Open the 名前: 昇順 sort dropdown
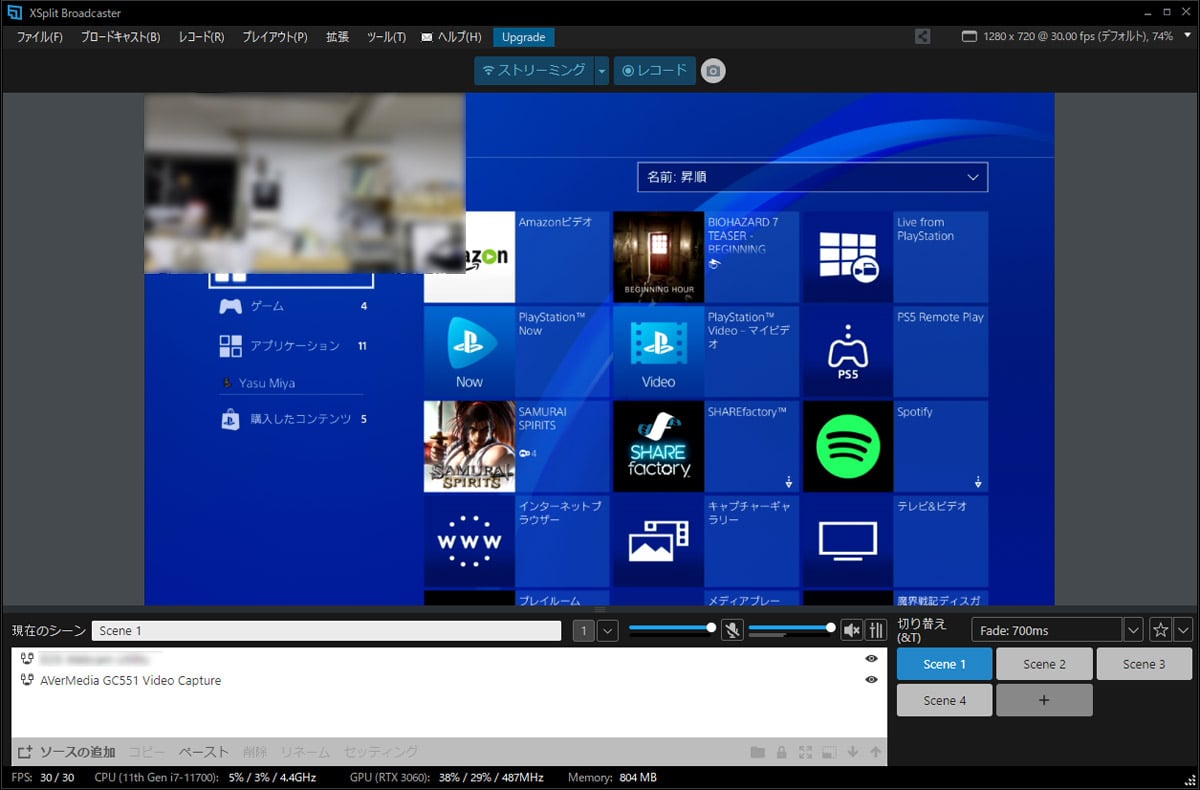 pos(812,177)
